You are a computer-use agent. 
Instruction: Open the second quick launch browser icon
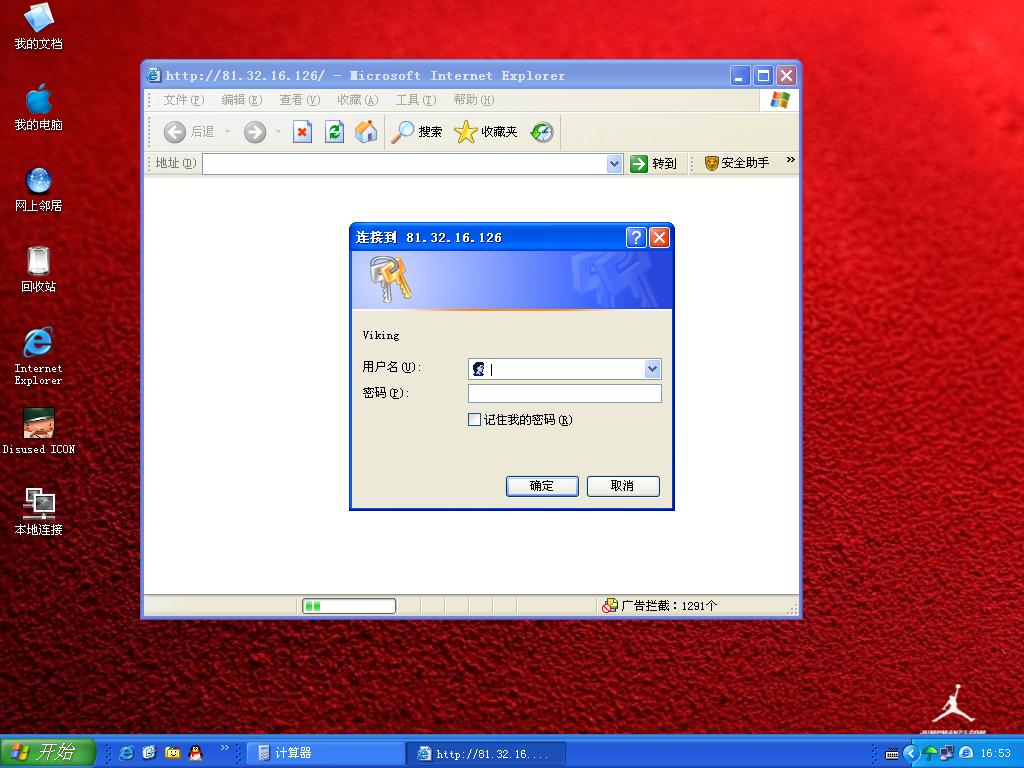pos(150,753)
